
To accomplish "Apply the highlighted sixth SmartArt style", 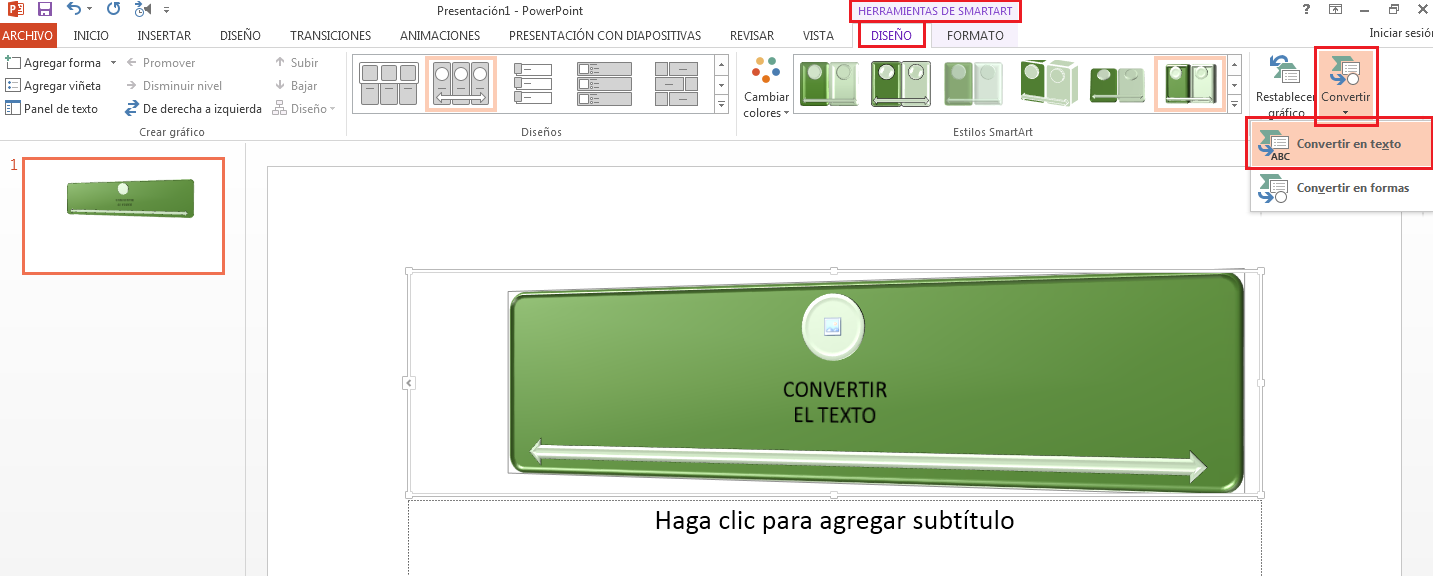I will pyautogui.click(x=1189, y=84).
